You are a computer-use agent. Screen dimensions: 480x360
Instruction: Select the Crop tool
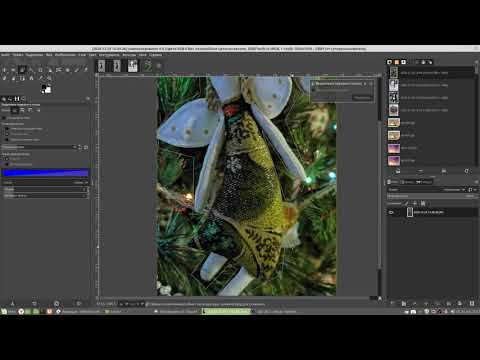point(40,70)
